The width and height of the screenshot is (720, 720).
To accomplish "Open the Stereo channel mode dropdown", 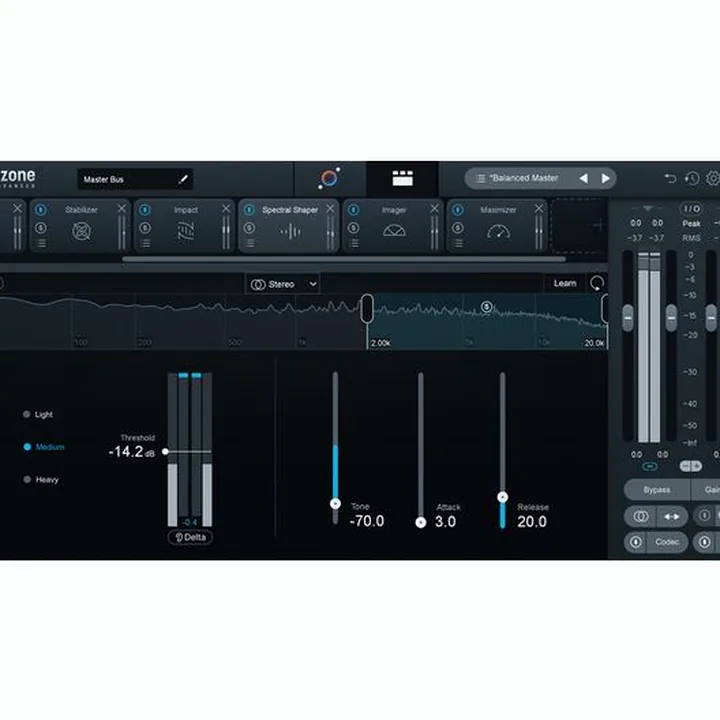I will [283, 284].
